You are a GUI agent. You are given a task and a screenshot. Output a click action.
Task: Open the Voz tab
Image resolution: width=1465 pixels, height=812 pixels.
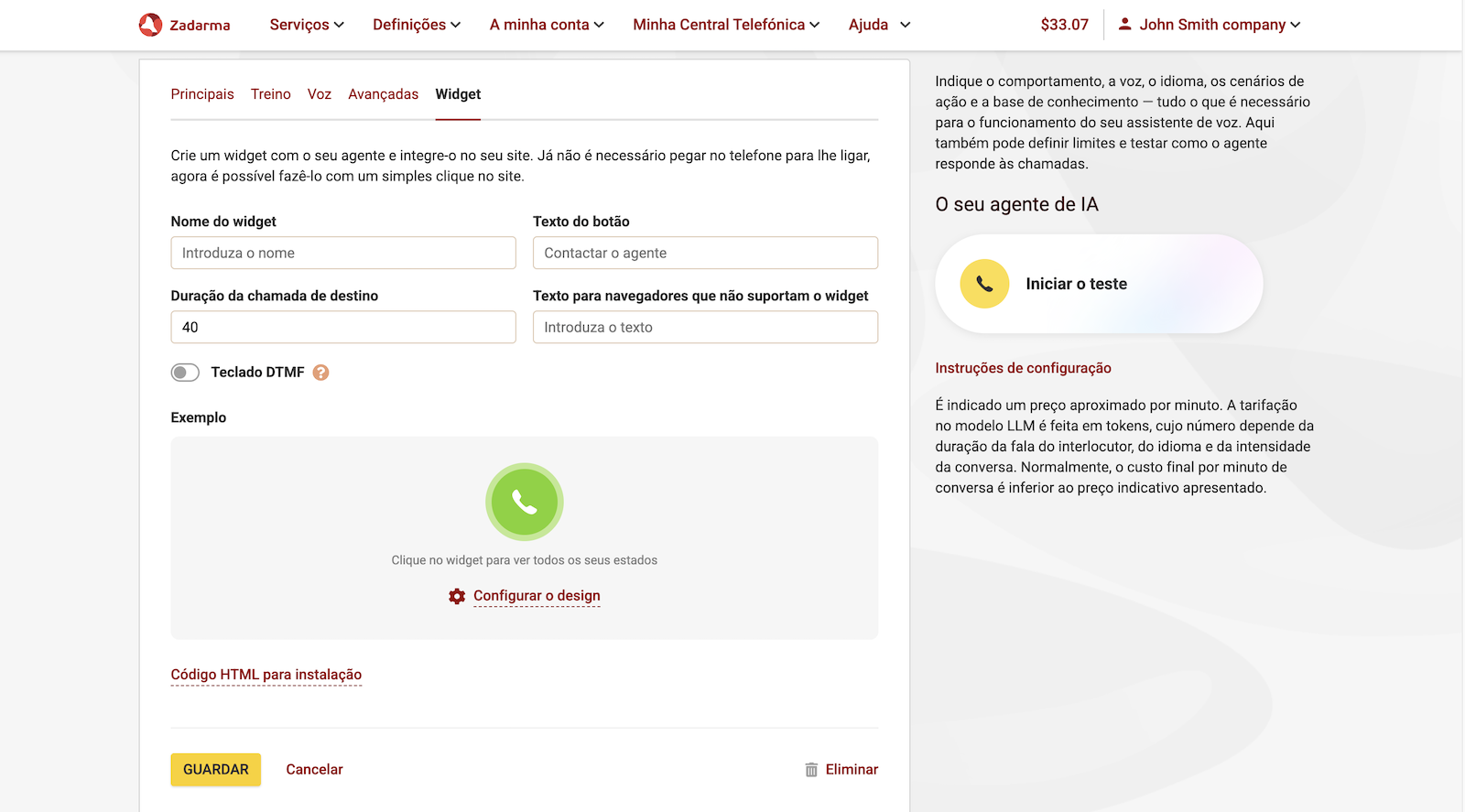(320, 94)
